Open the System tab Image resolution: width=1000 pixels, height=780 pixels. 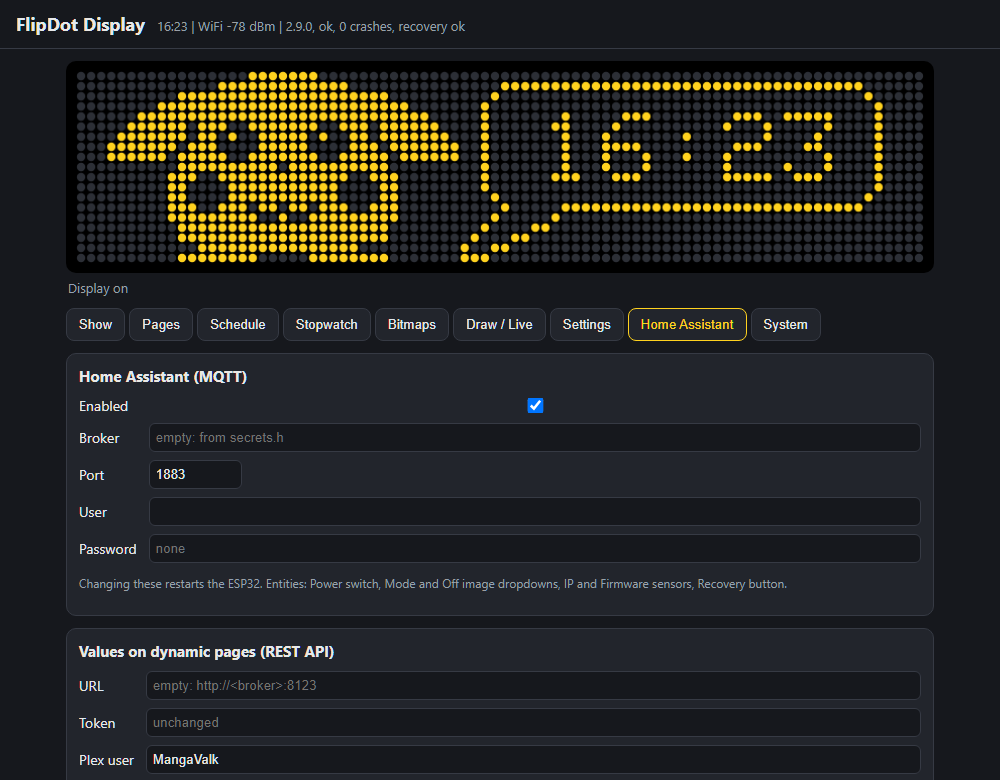click(786, 325)
